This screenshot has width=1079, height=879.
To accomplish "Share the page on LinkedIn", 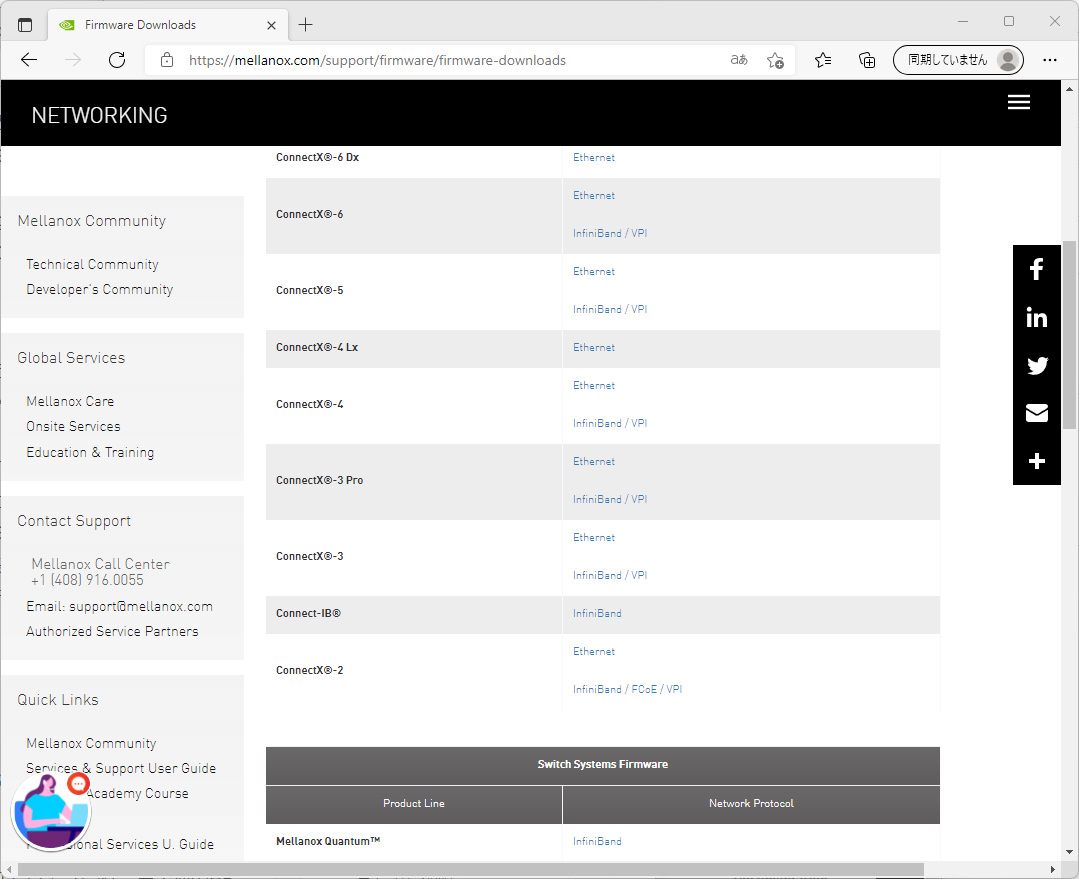I will tap(1036, 317).
